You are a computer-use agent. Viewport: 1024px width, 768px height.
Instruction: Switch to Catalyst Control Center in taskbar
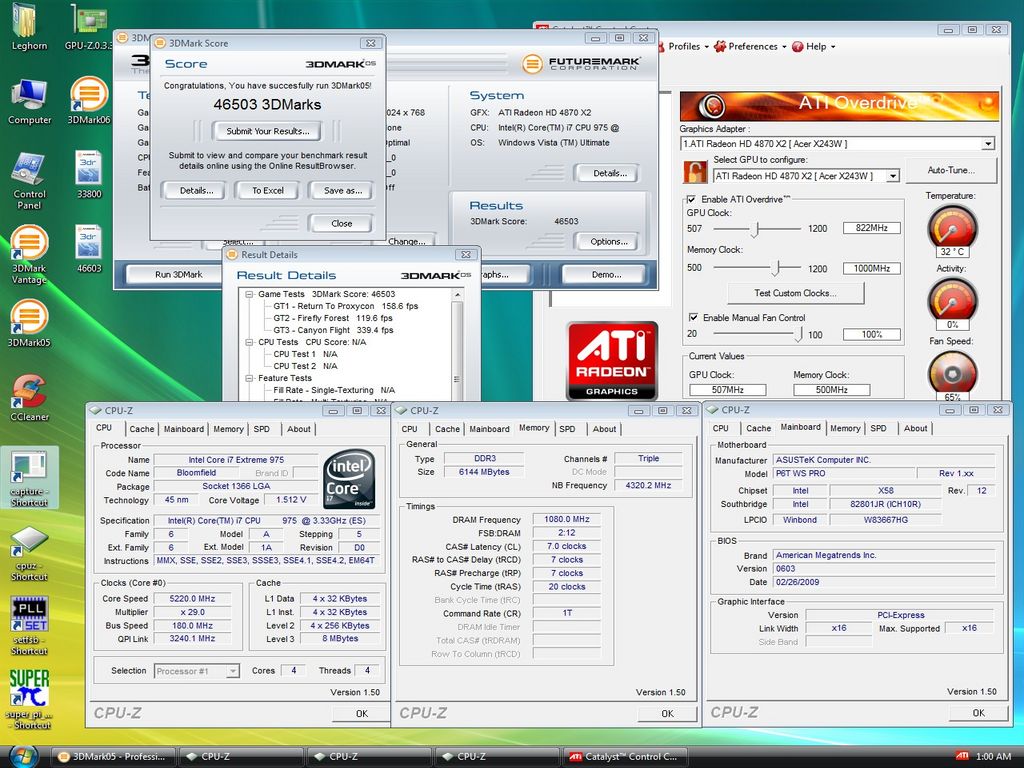point(624,756)
